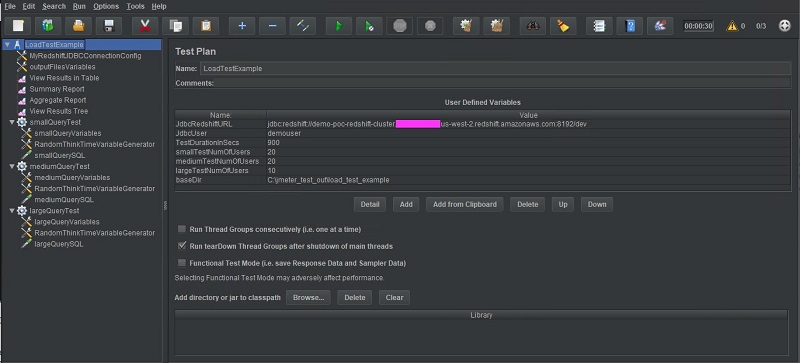The width and height of the screenshot is (800, 363).
Task: Select Aggregate Report listener
Action: 58,101
